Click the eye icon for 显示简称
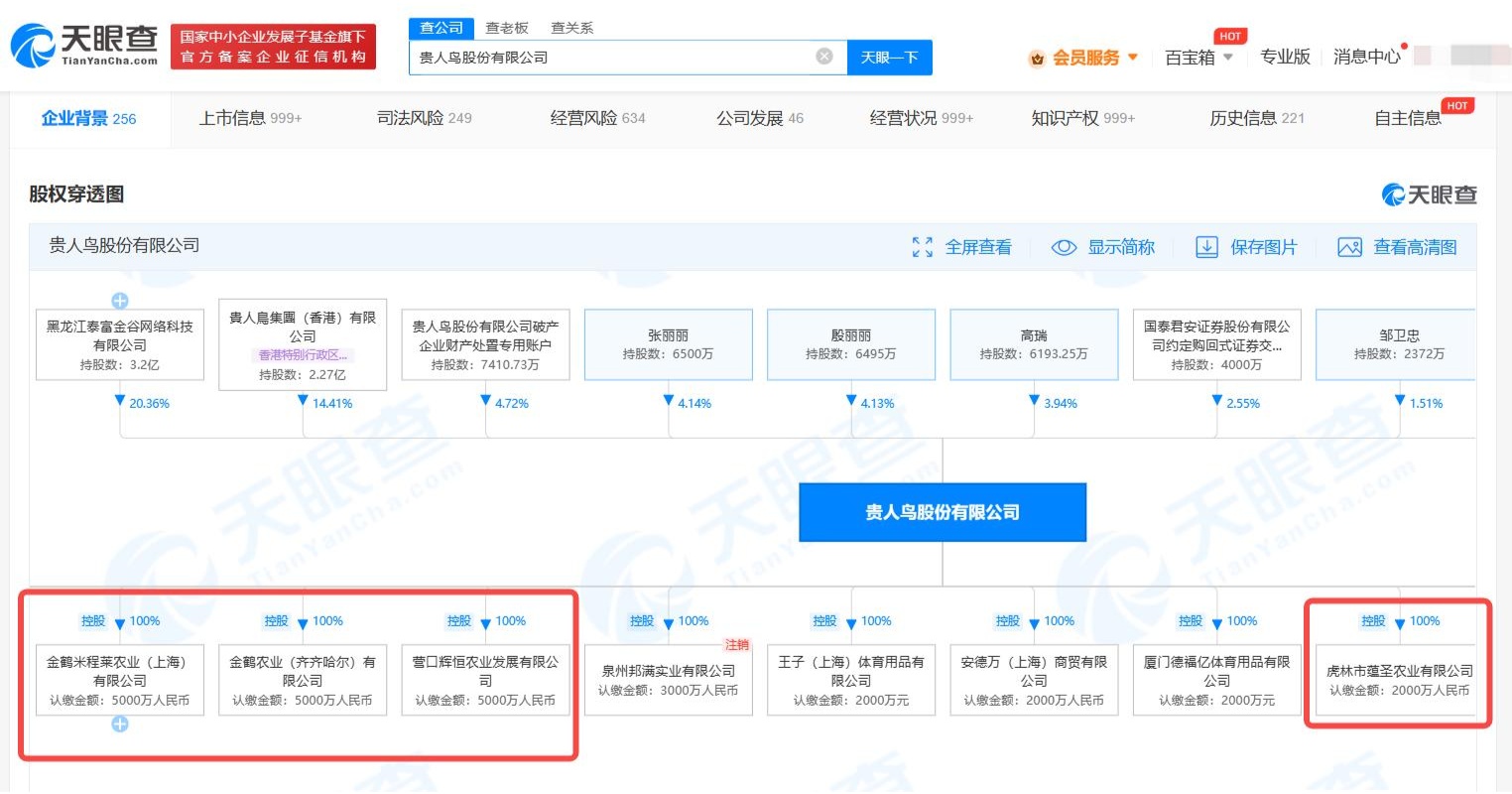This screenshot has height=794, width=1512. coord(1064,247)
